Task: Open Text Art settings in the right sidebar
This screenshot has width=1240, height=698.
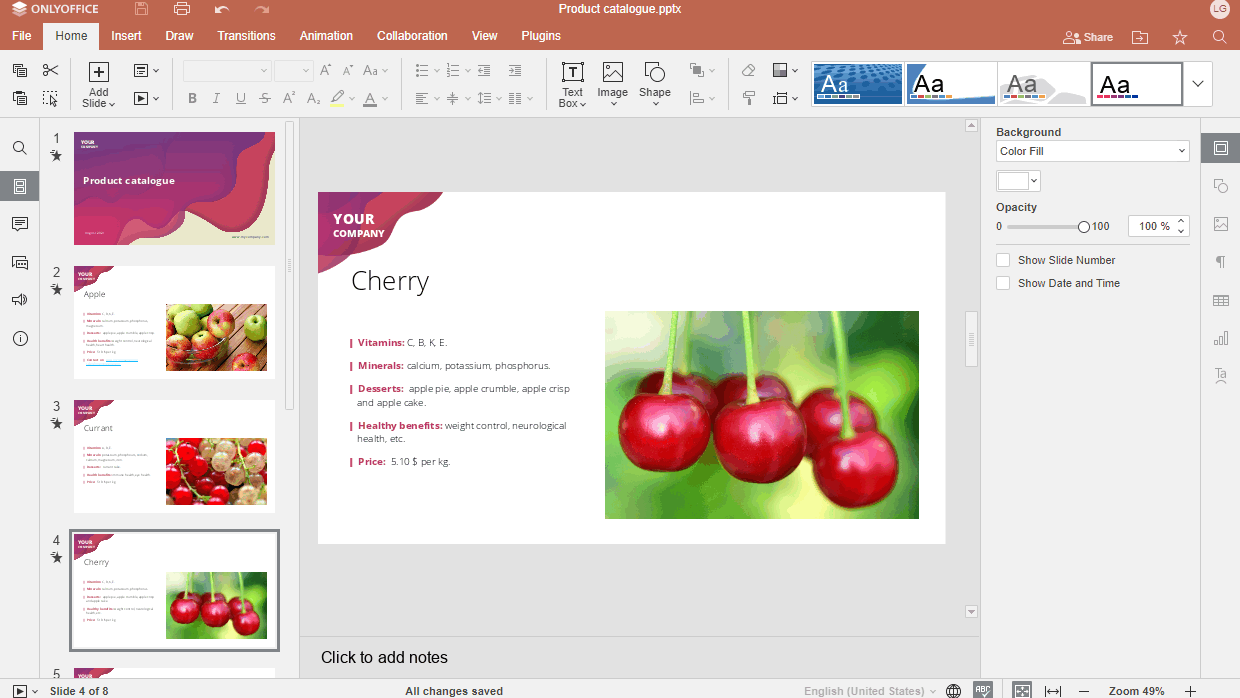Action: click(1221, 376)
